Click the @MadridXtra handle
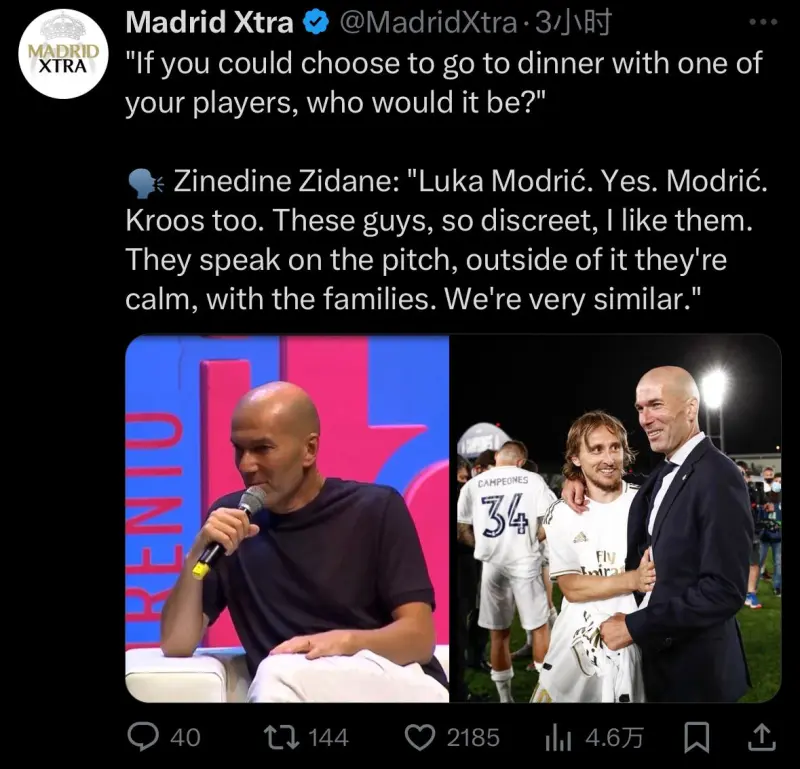The width and height of the screenshot is (800, 769). point(428,23)
